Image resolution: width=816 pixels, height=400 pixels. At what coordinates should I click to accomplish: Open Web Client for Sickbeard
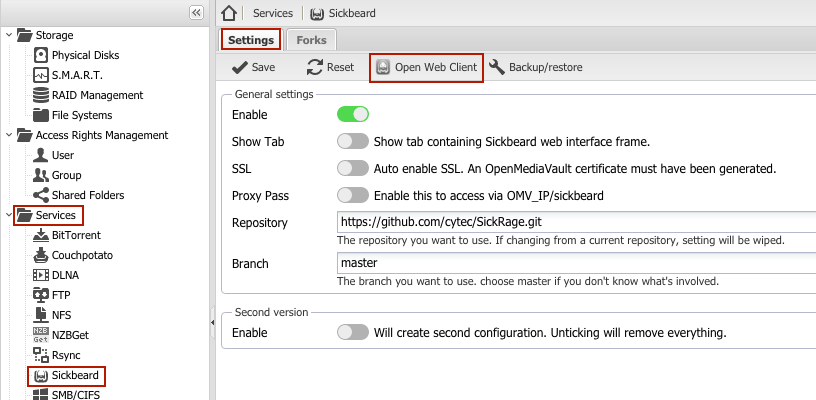coord(426,68)
